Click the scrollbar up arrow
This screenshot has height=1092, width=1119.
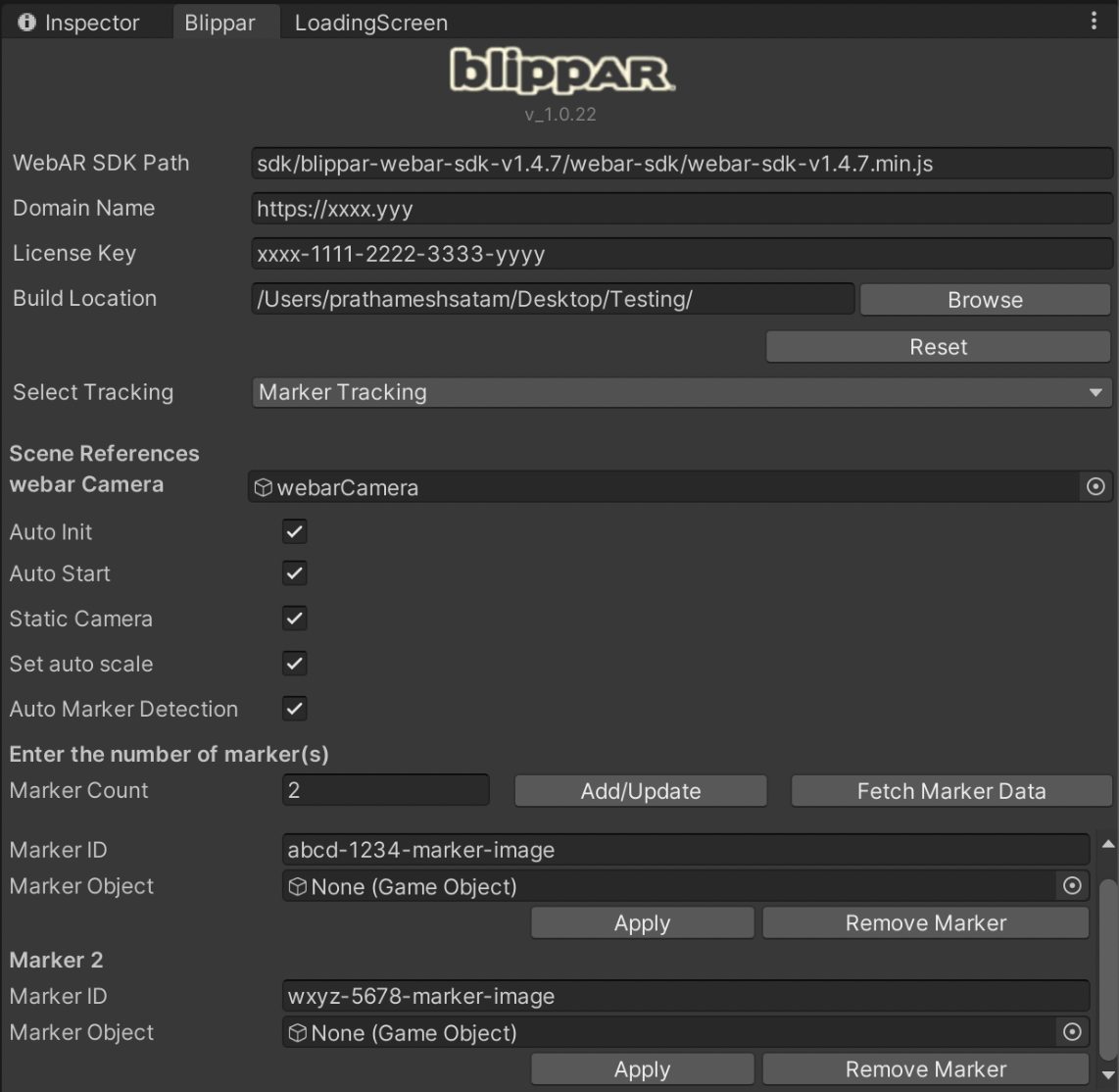[1107, 844]
